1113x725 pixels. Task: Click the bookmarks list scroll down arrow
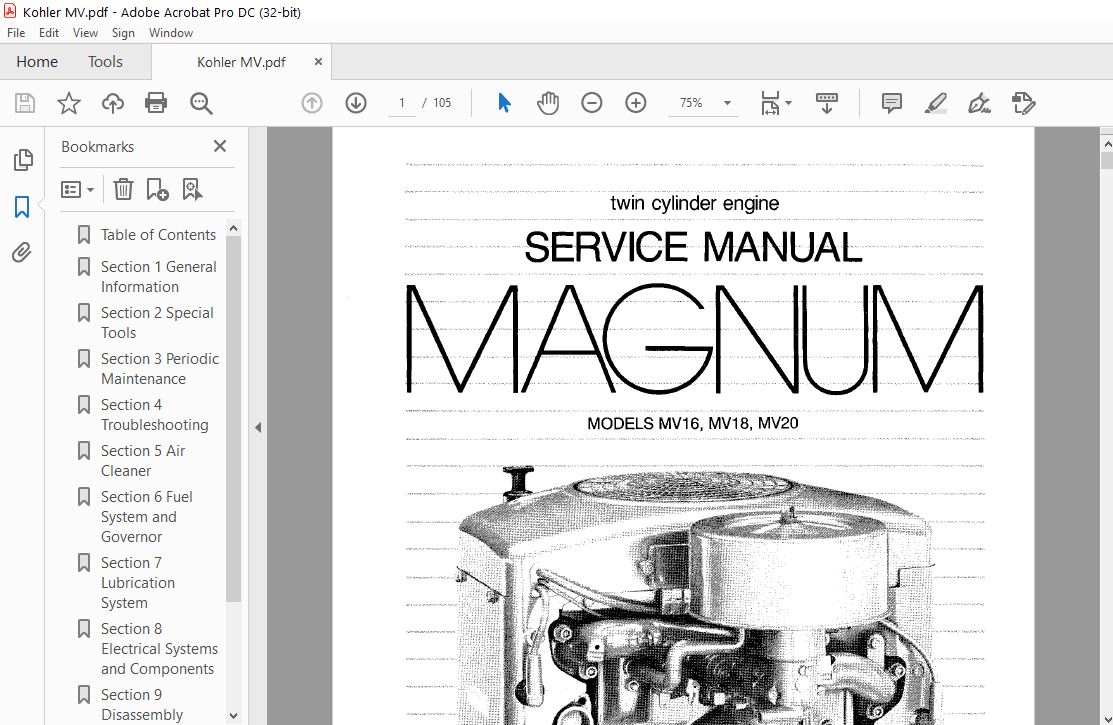(x=234, y=716)
